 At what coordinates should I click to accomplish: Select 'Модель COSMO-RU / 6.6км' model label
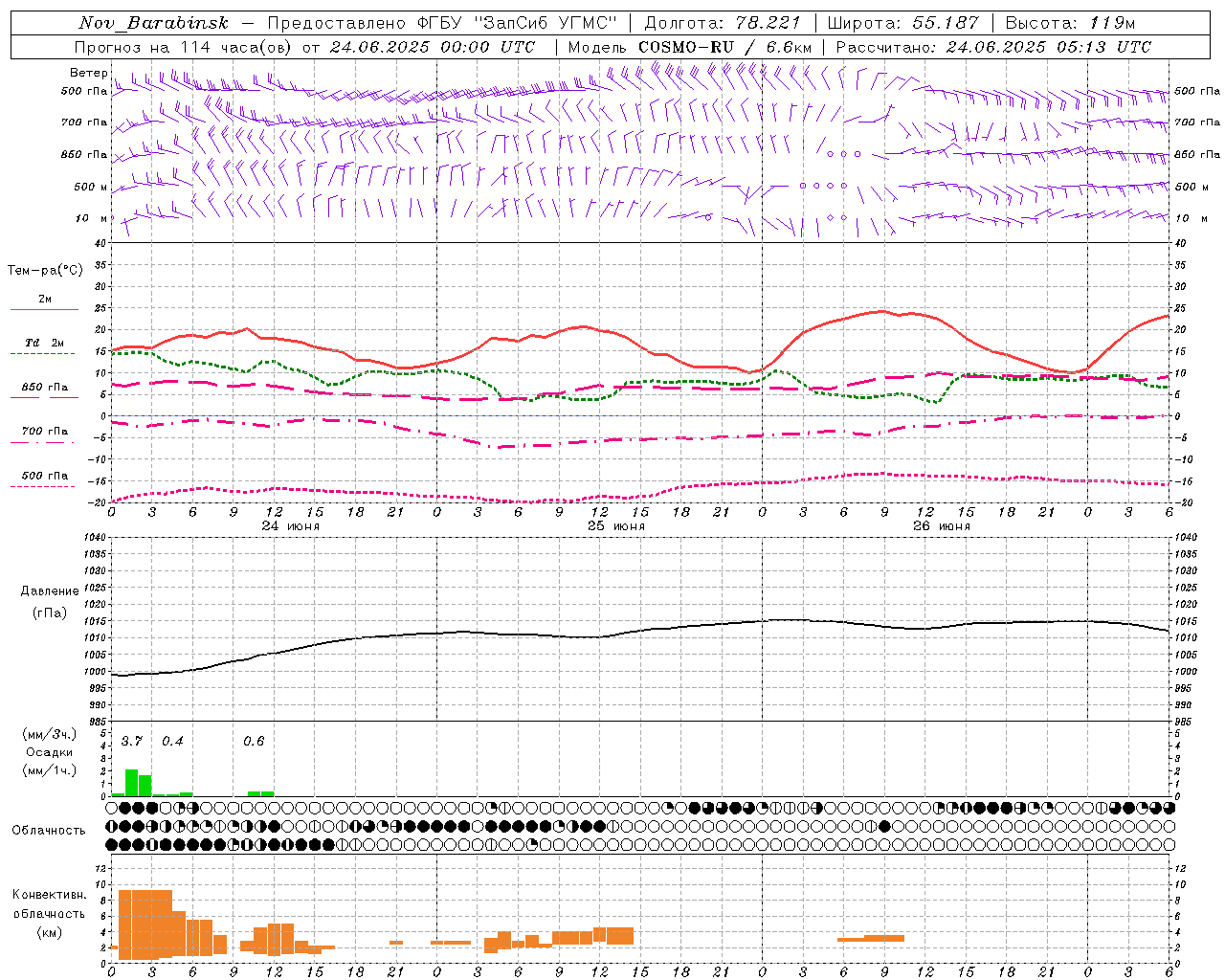690,47
